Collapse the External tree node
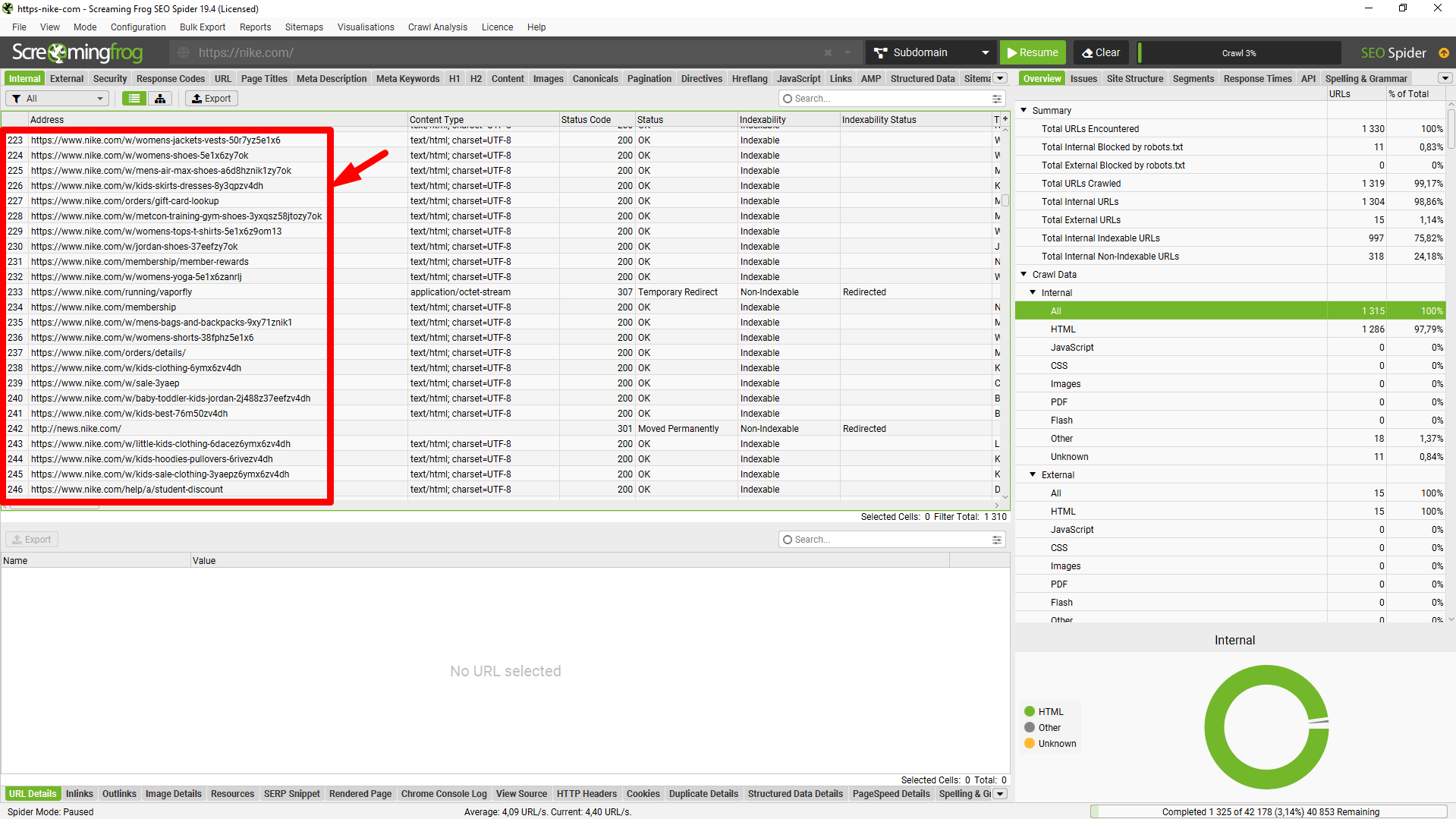Viewport: 1456px width, 819px height. coord(1033,474)
